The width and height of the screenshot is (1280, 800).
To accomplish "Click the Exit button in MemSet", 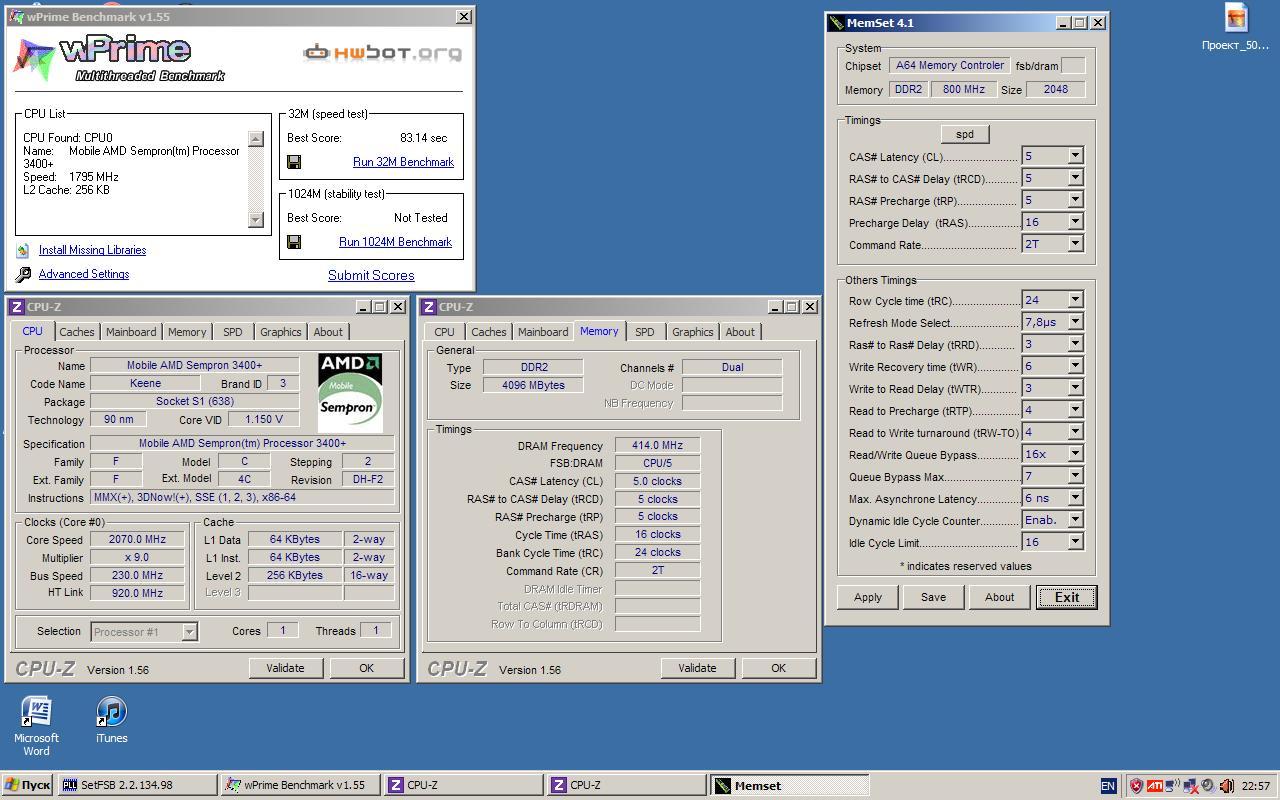I will click(1066, 597).
